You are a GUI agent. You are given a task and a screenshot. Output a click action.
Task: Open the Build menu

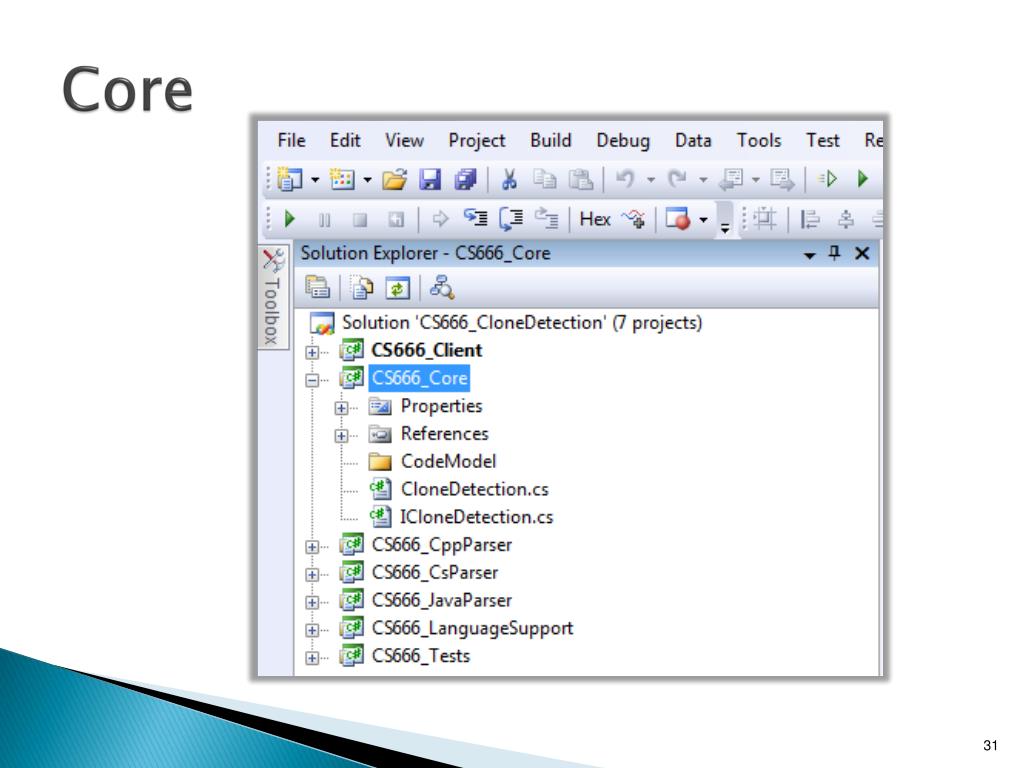[551, 140]
